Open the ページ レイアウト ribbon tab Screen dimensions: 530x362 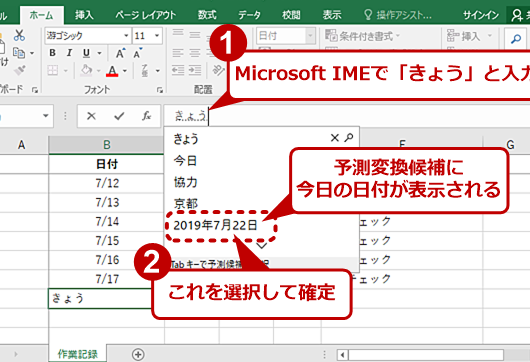point(146,15)
